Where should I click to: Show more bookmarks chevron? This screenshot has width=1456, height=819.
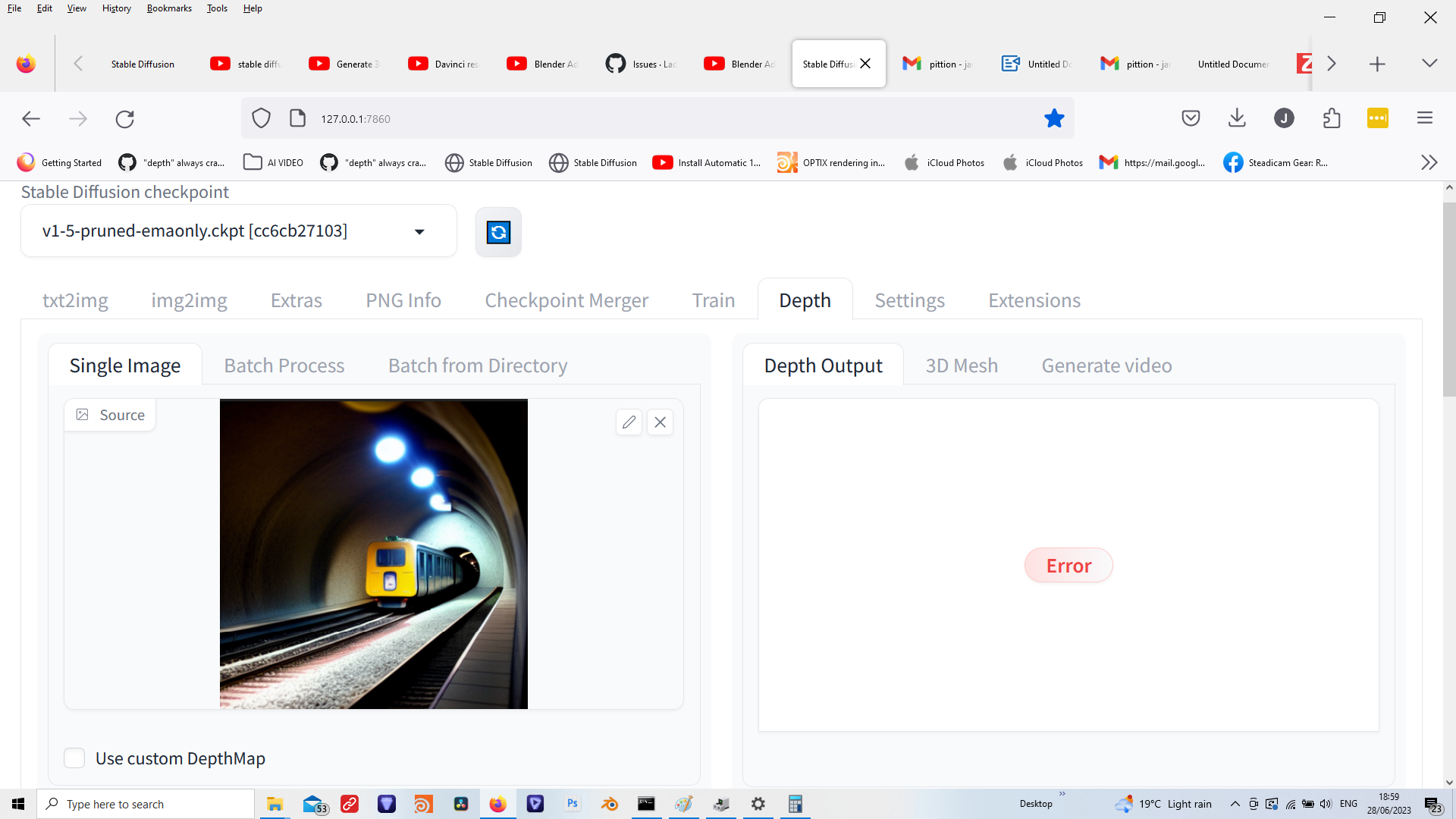(1429, 162)
